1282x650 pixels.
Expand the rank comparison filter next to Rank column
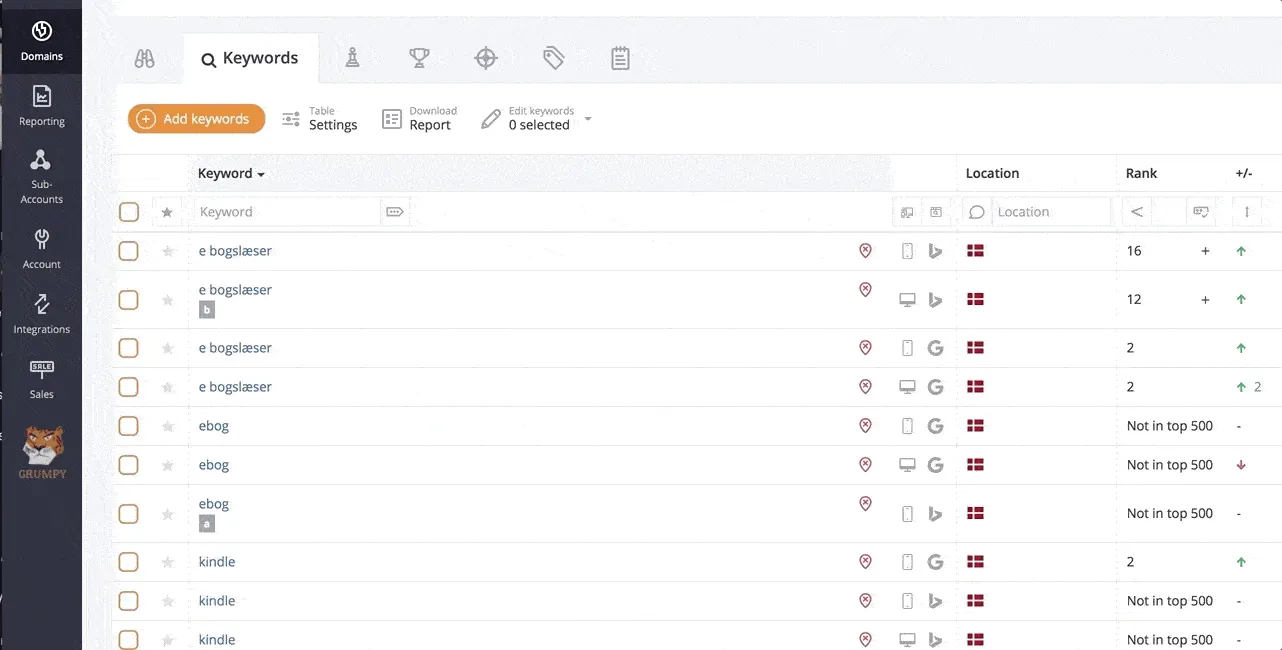[x=1135, y=211]
